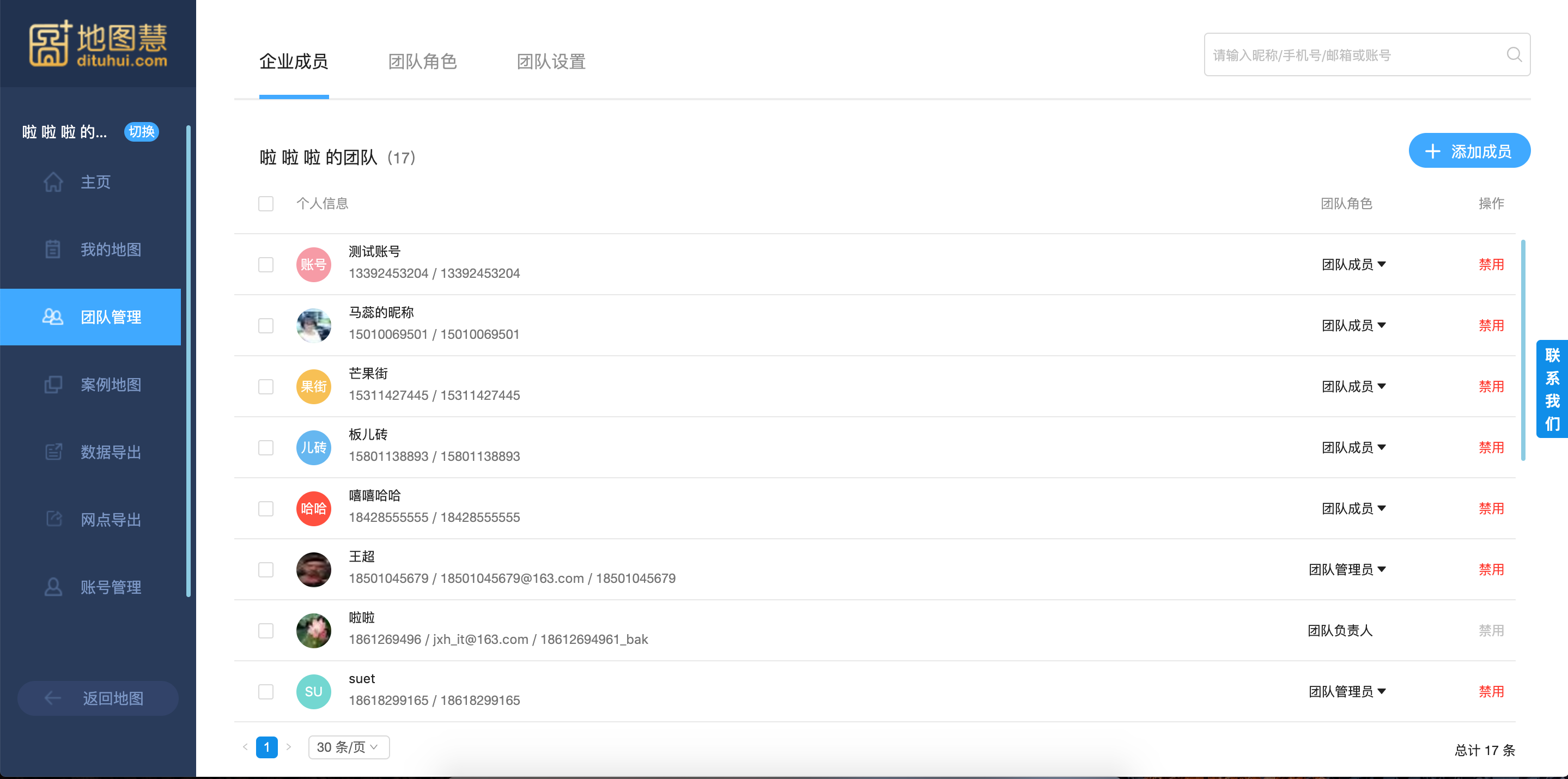Open role dropdown for 马蕊的昵称

click(x=1354, y=326)
